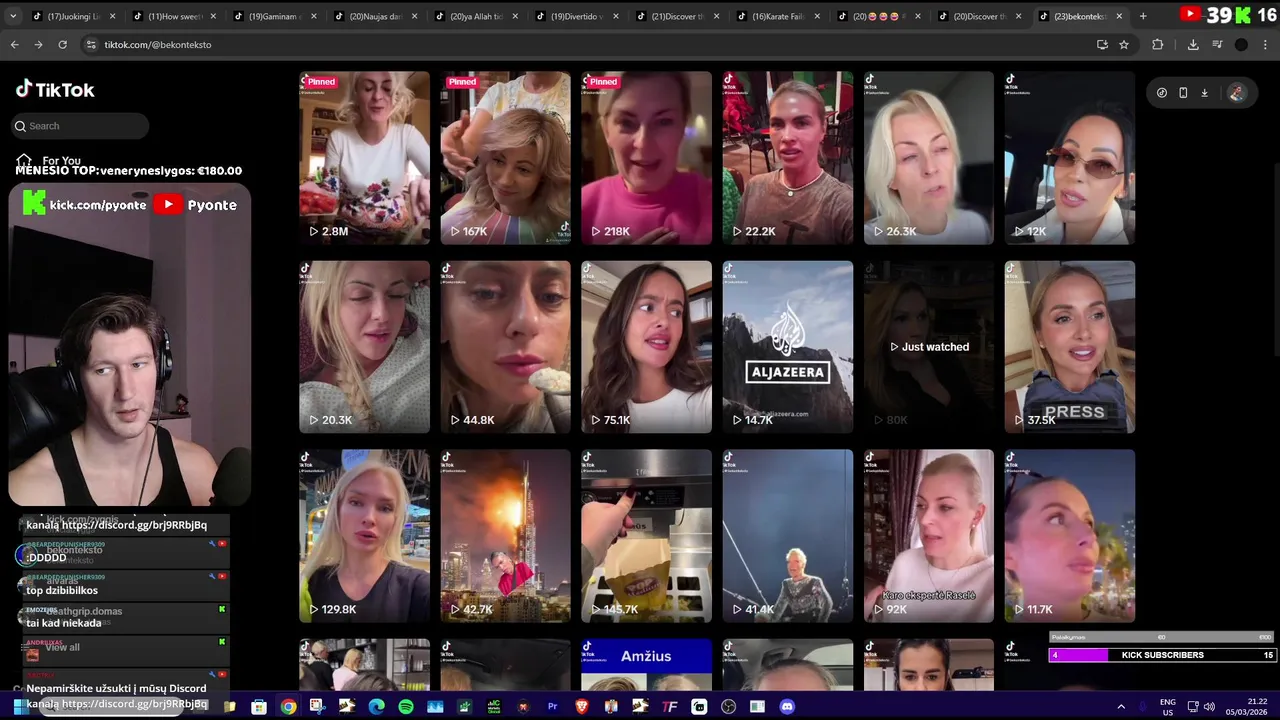Open the browser downloads icon
Viewport: 1280px width, 720px height.
point(1193,45)
